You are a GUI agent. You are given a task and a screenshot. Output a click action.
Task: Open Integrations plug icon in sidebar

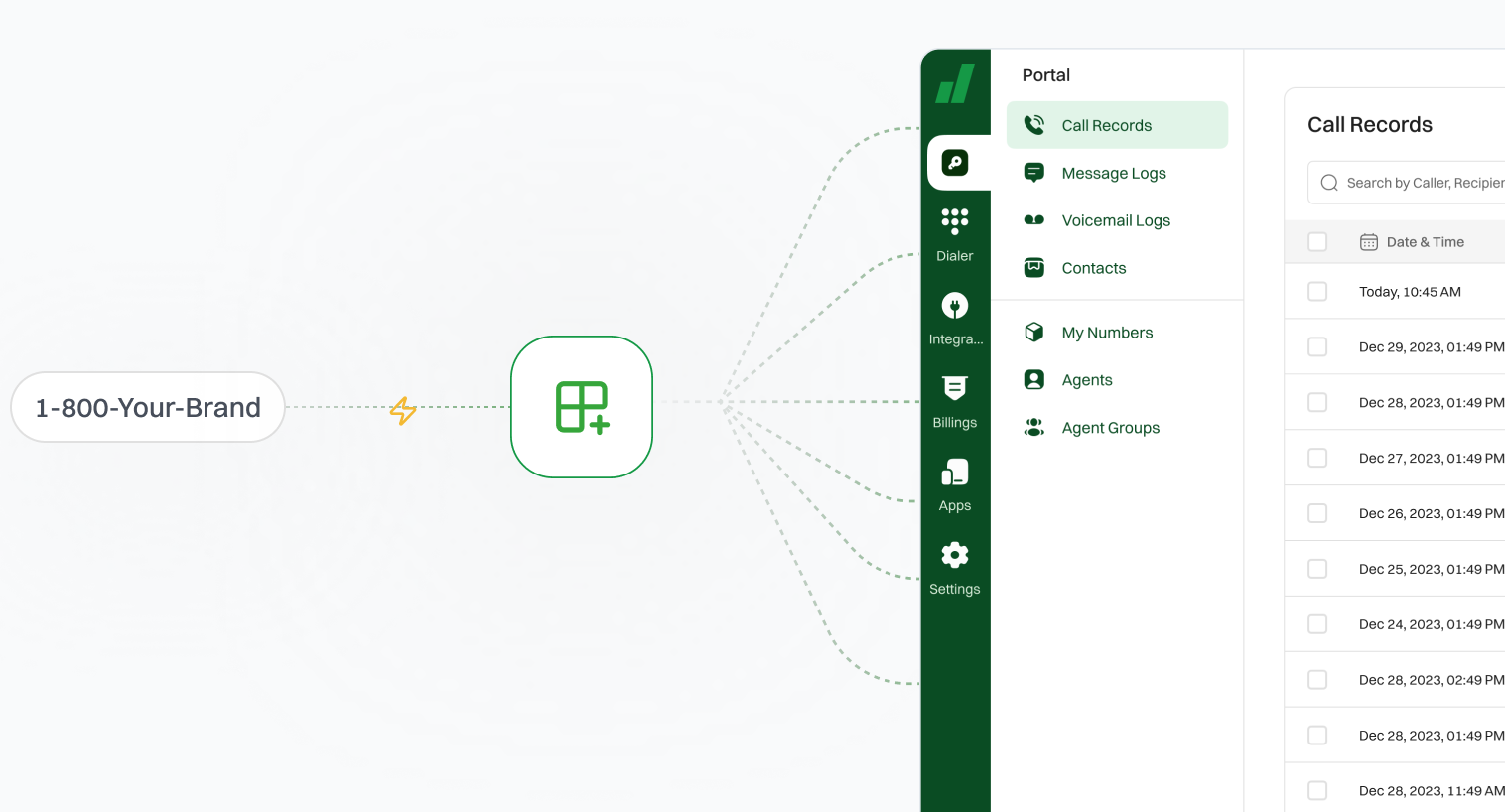point(954,317)
